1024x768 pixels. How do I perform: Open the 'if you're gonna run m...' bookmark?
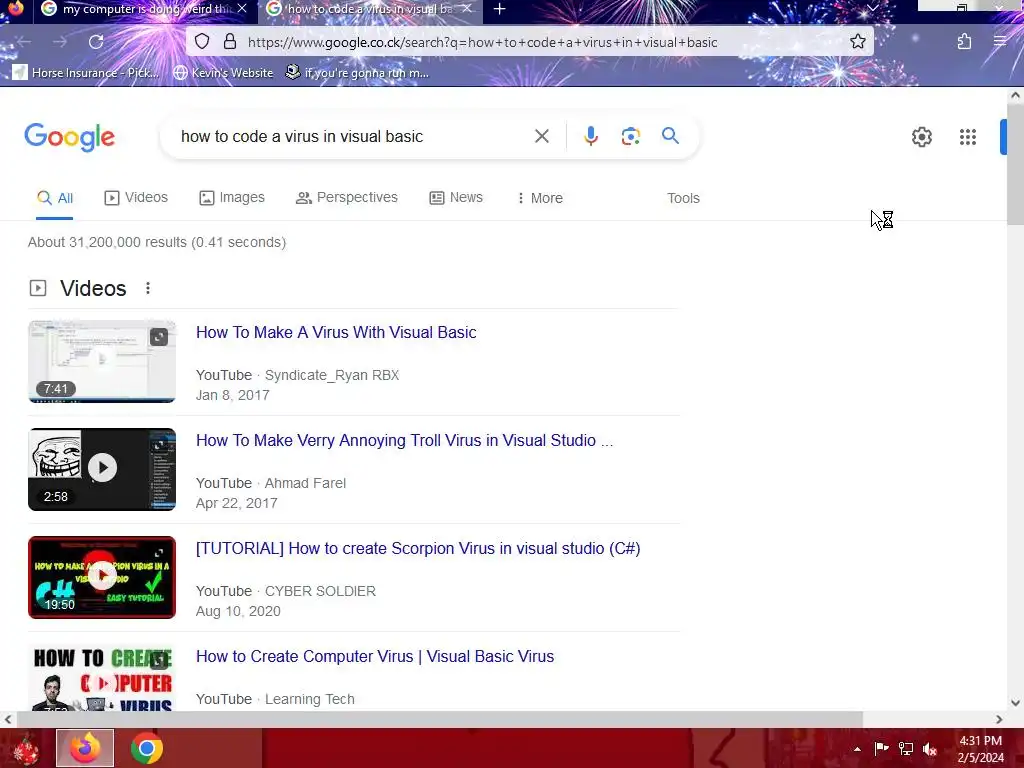click(357, 72)
